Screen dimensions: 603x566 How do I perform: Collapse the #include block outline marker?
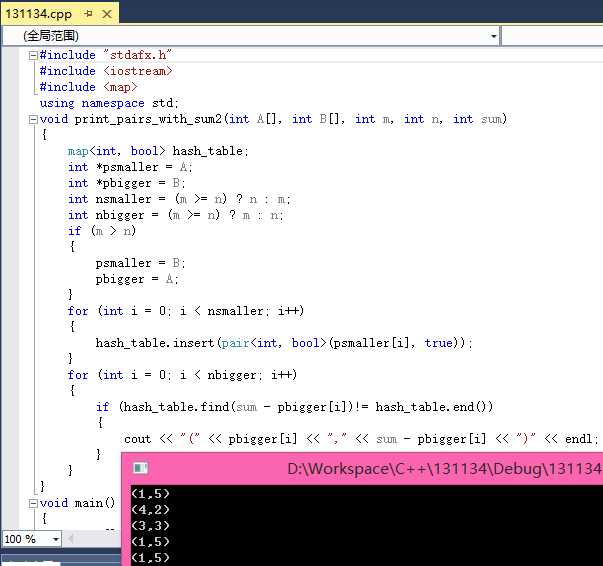coord(33,55)
